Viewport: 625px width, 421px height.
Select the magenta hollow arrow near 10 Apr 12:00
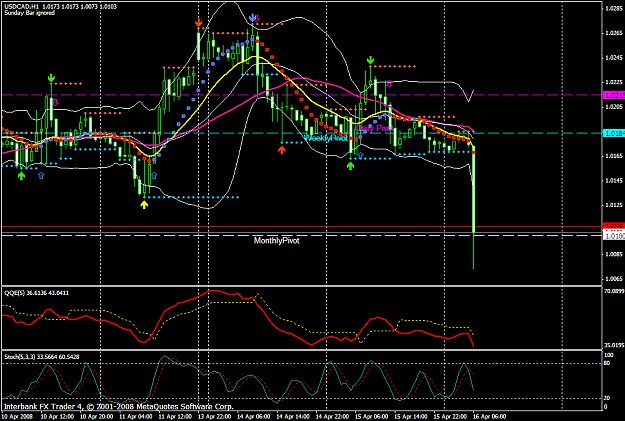click(x=55, y=102)
